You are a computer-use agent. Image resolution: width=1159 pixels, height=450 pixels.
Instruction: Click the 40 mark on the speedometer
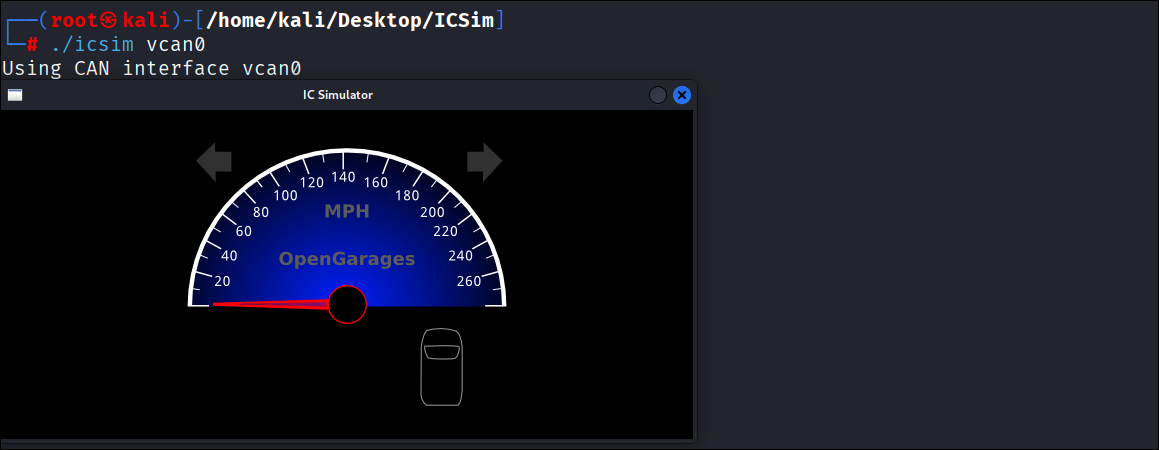[x=229, y=256]
